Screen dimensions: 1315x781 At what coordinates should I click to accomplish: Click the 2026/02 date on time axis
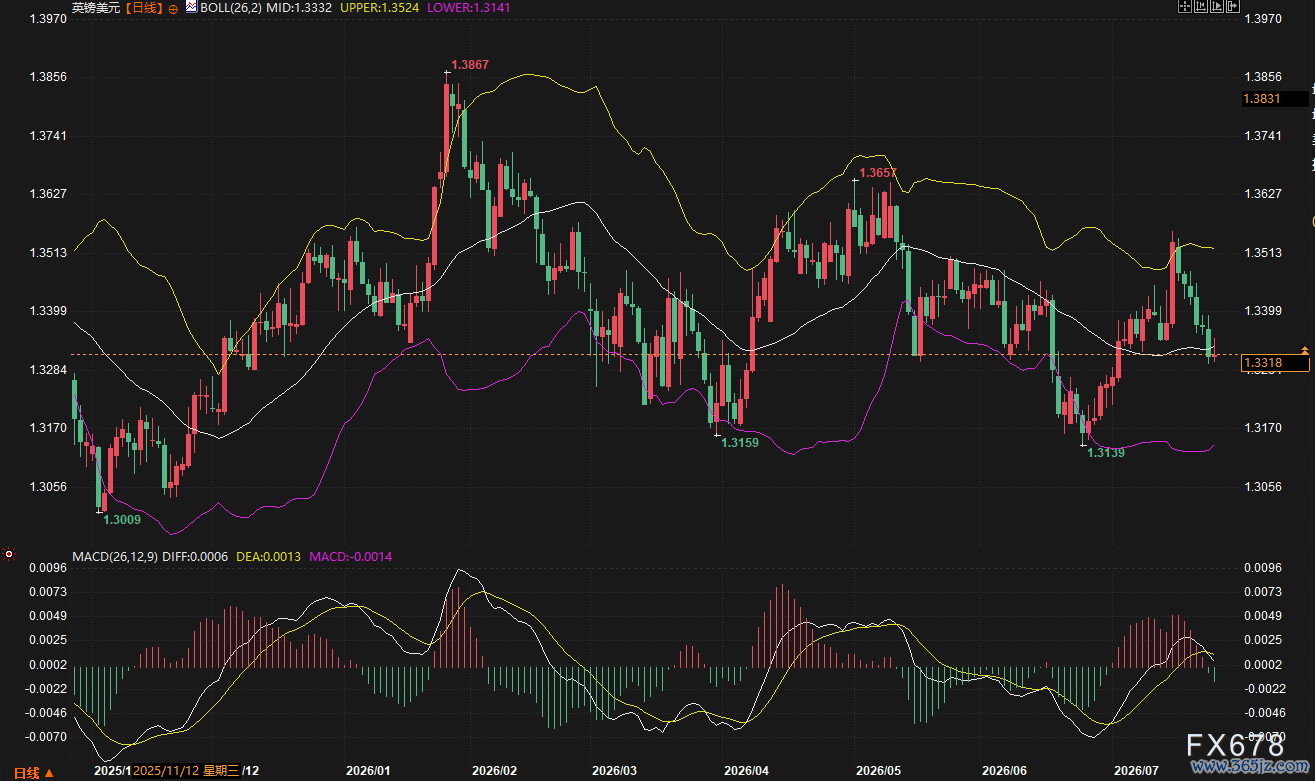(493, 771)
